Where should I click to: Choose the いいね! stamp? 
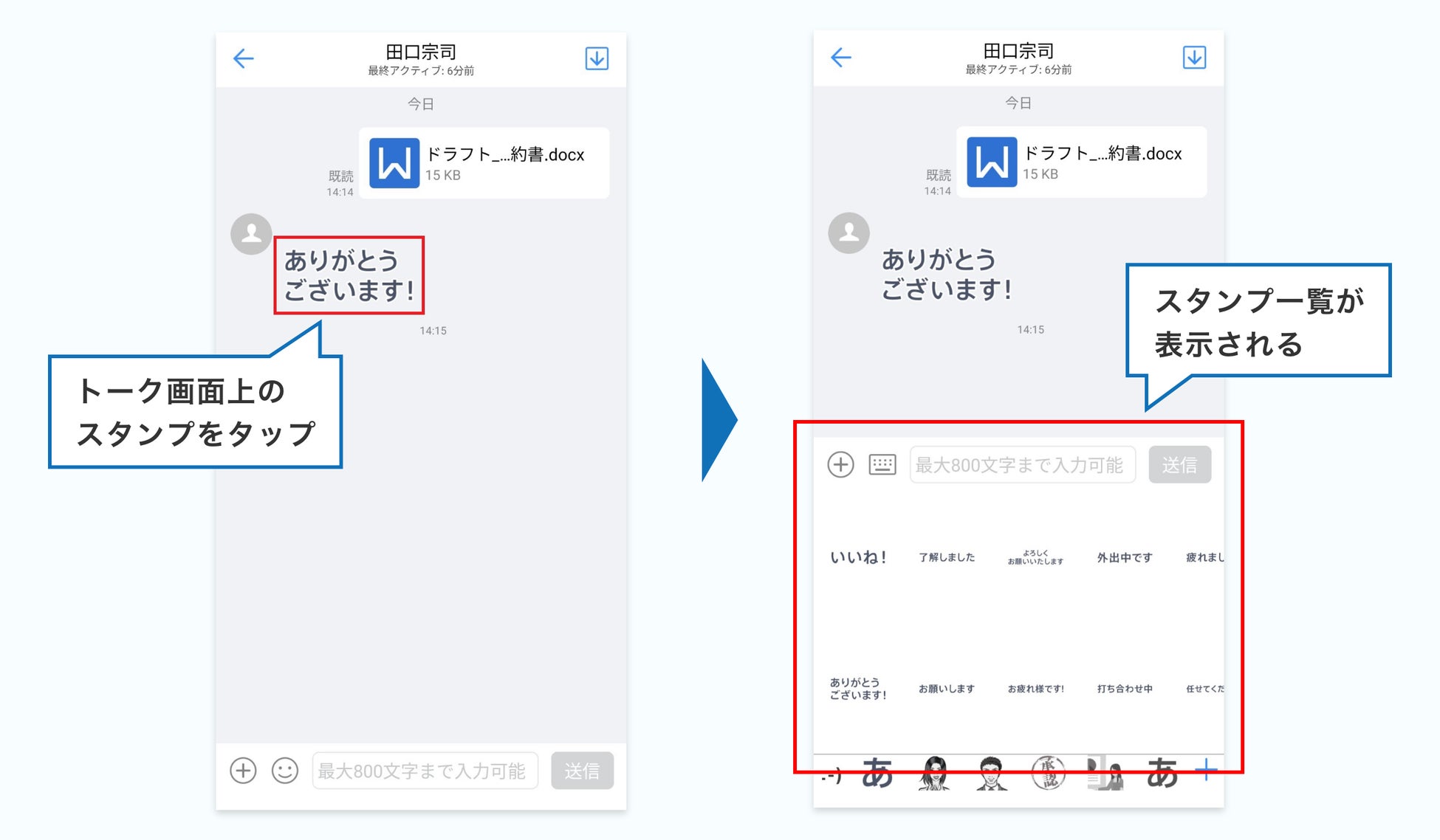coord(858,557)
